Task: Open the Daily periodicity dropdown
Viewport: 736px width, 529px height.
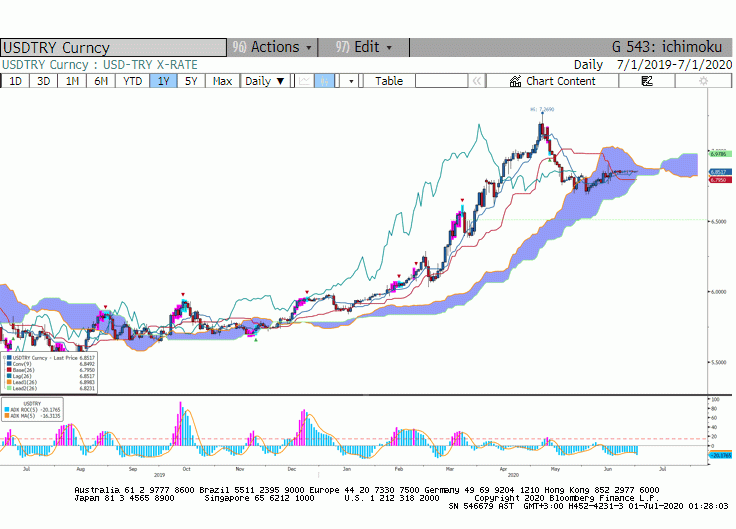Action: [x=264, y=81]
